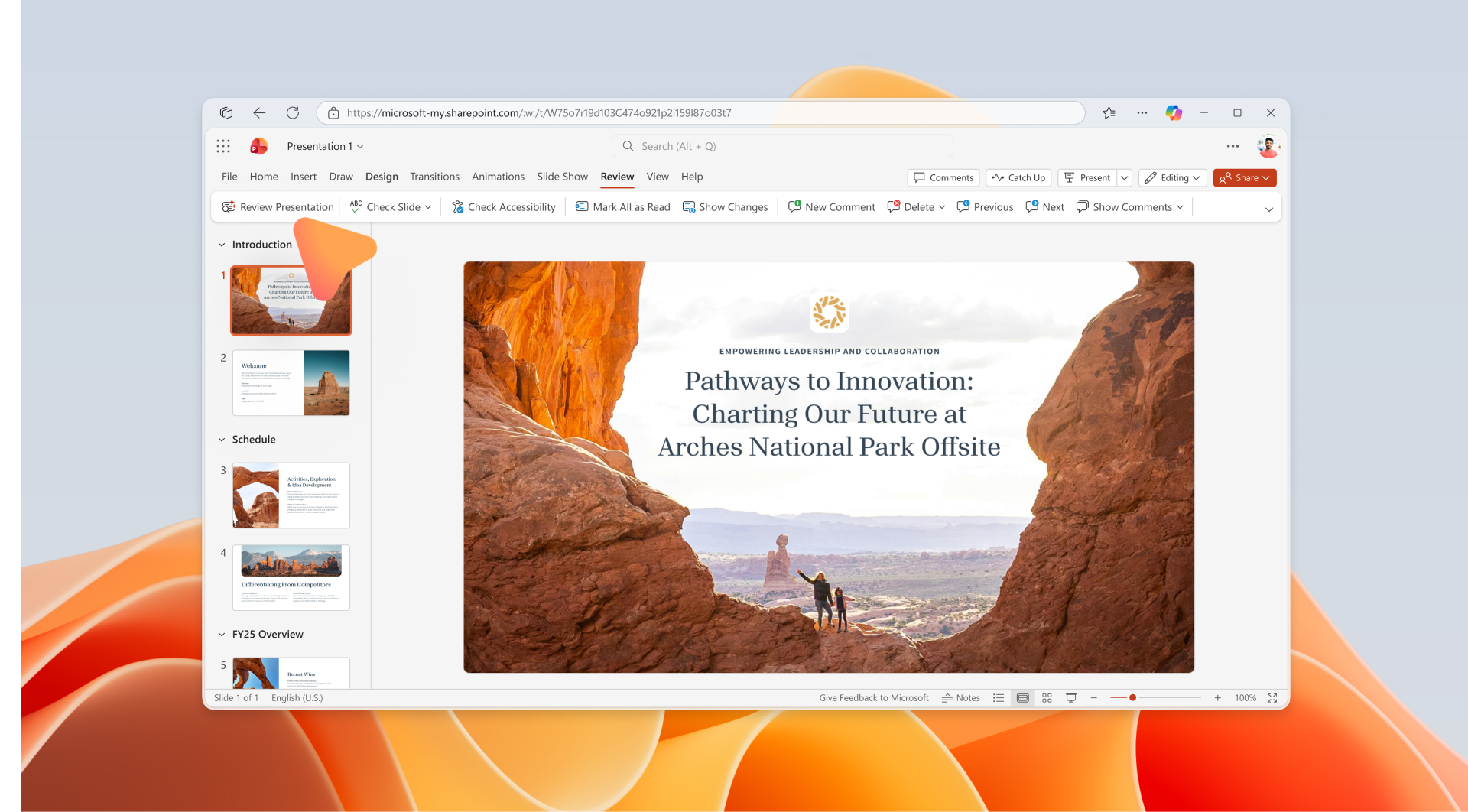Click the Share button

(1244, 178)
